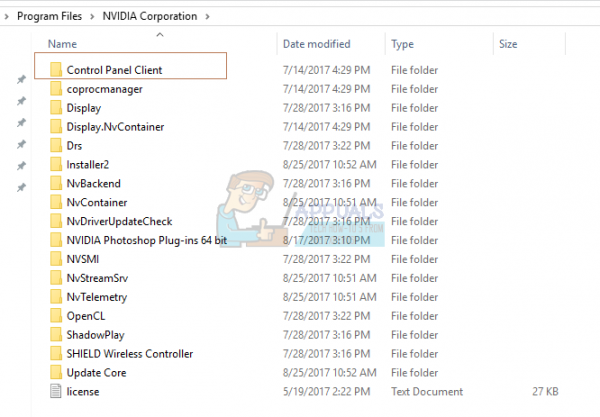
Task: Click the ShadowPlay folder icon
Action: click(x=56, y=335)
